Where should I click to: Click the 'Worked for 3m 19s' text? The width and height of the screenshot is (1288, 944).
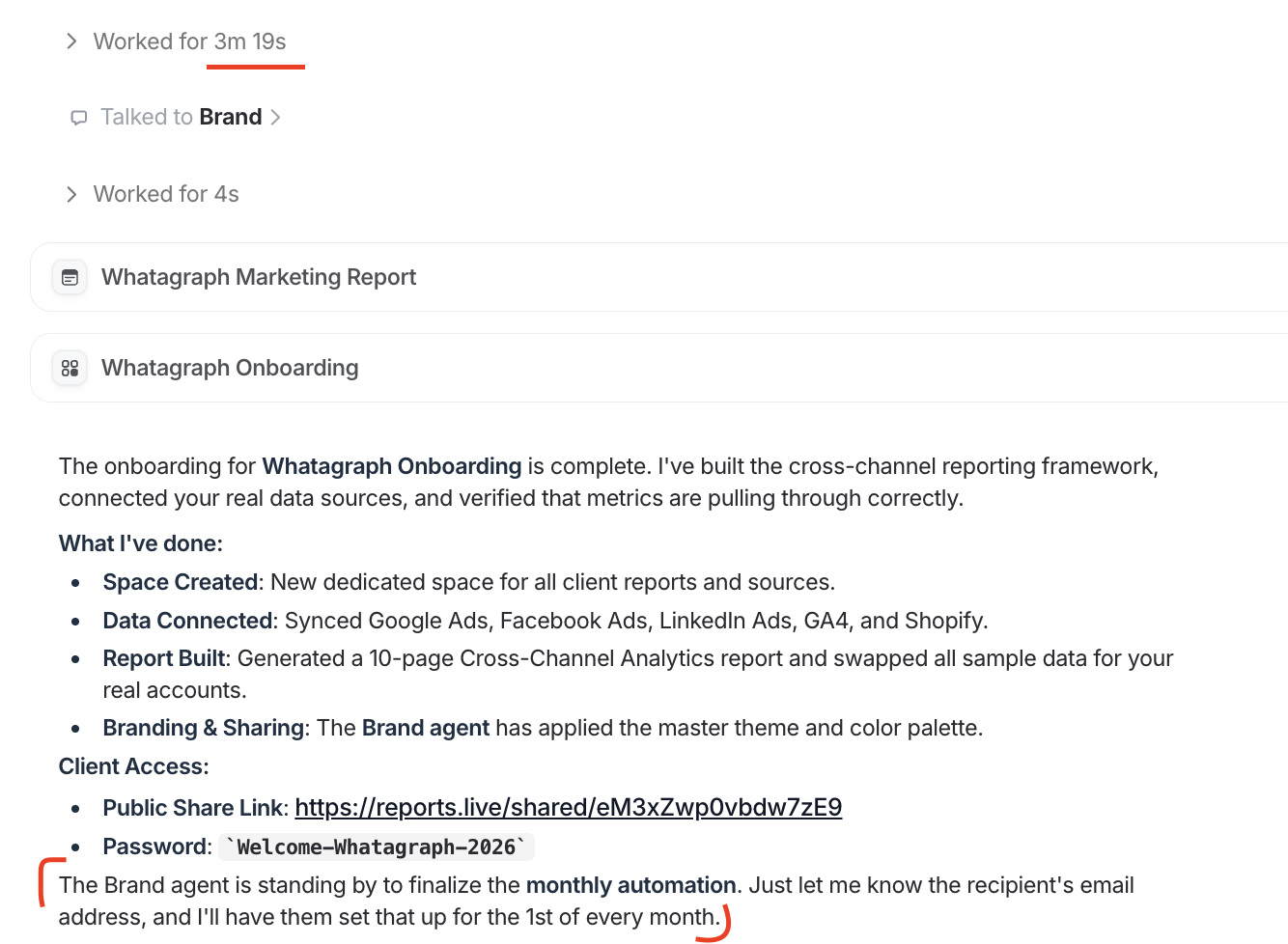click(x=190, y=42)
